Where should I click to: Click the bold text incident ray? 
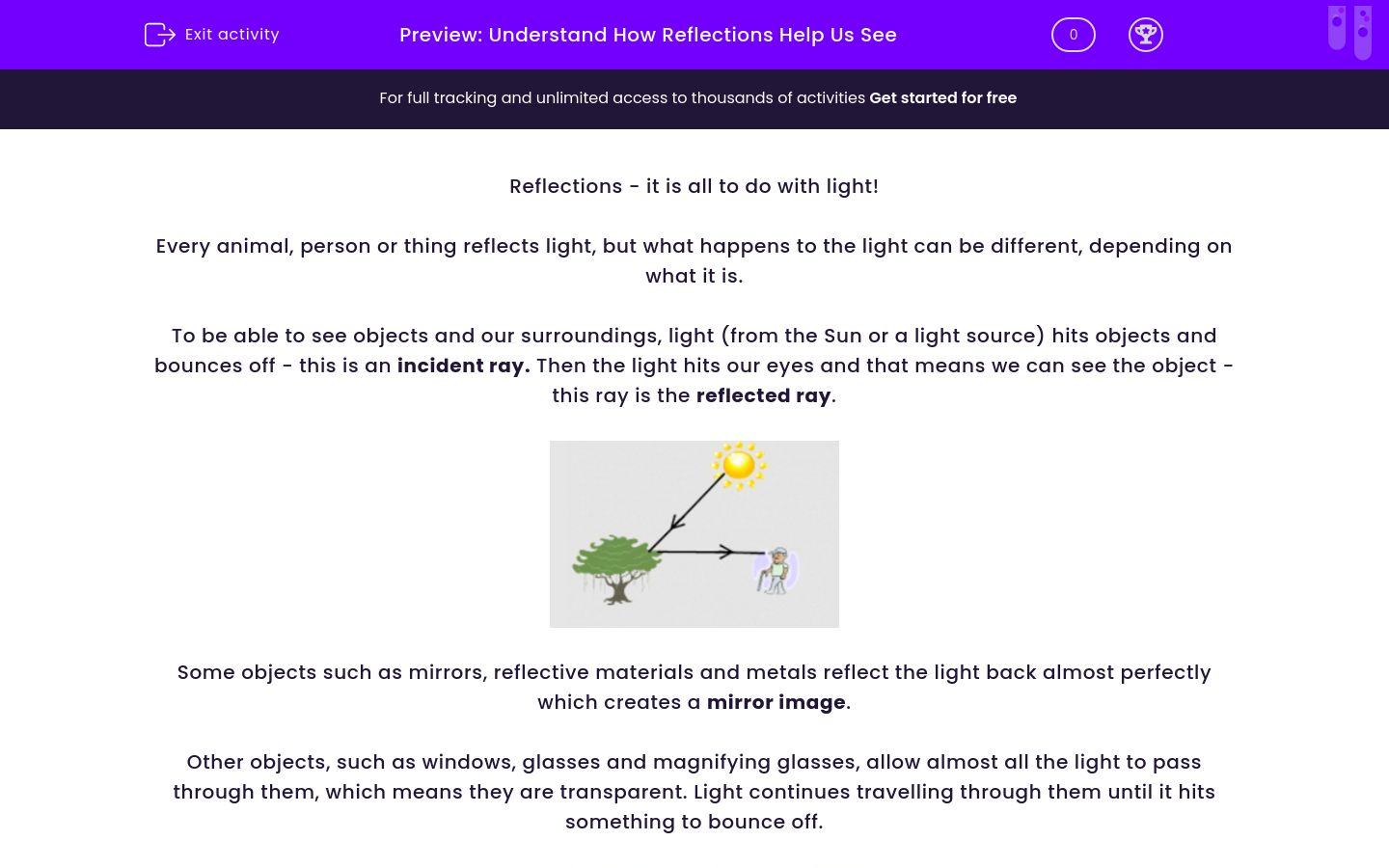pos(461,366)
